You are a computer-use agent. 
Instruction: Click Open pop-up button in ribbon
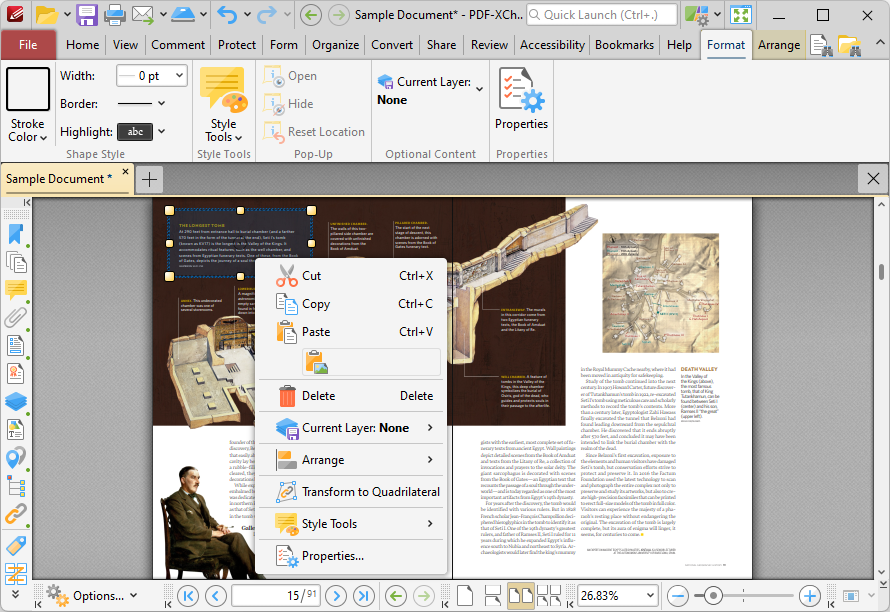click(290, 76)
